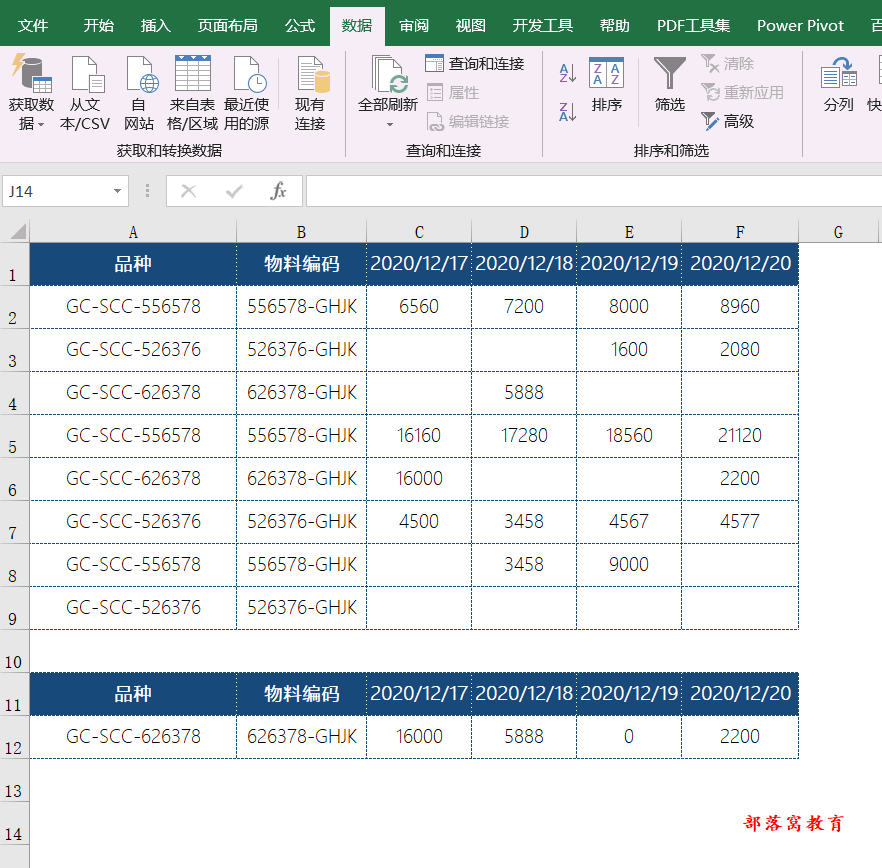The height and width of the screenshot is (868, 882).
Task: Open 高级 (Advanced) filter
Action: pos(727,122)
